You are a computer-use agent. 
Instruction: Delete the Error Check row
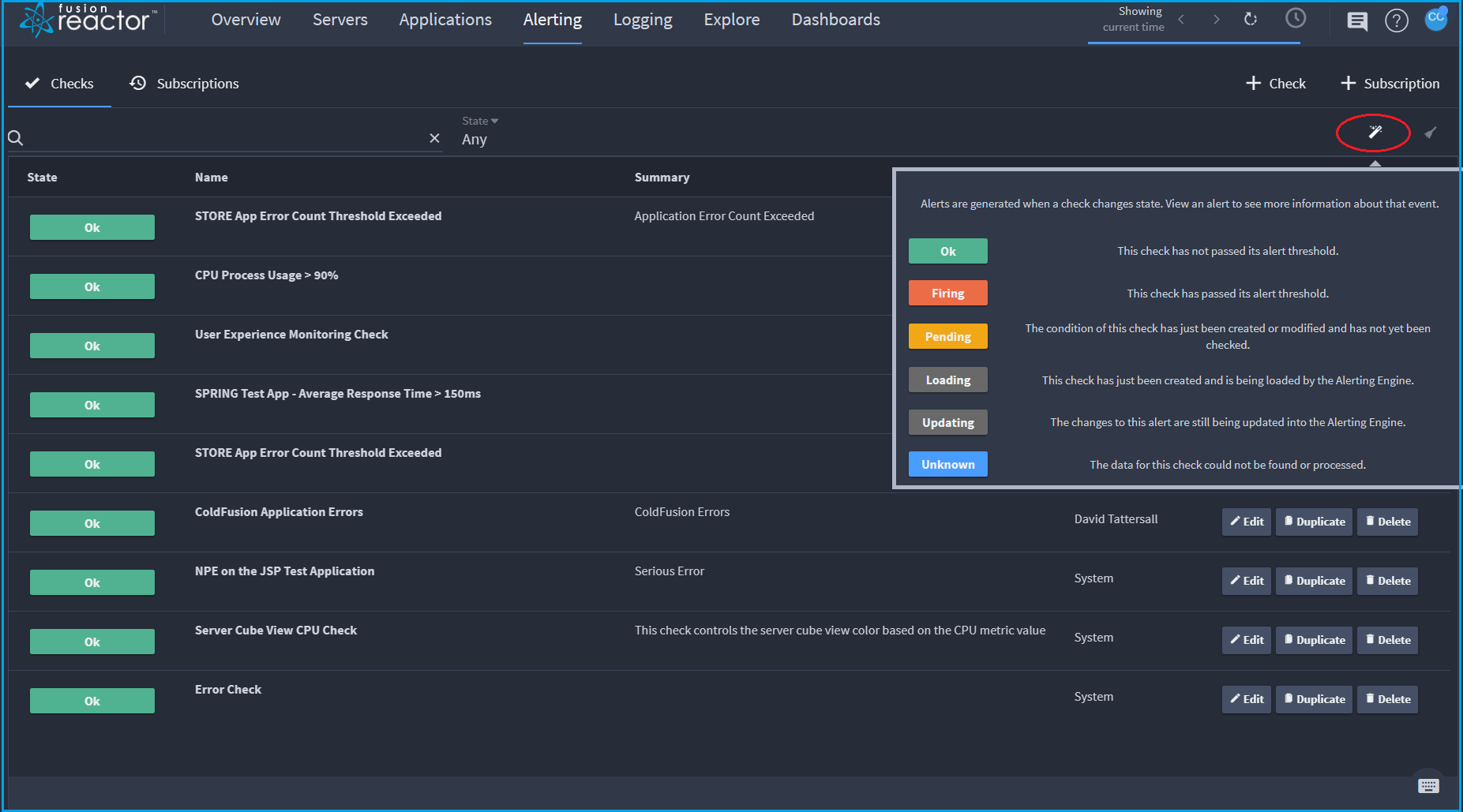1387,699
